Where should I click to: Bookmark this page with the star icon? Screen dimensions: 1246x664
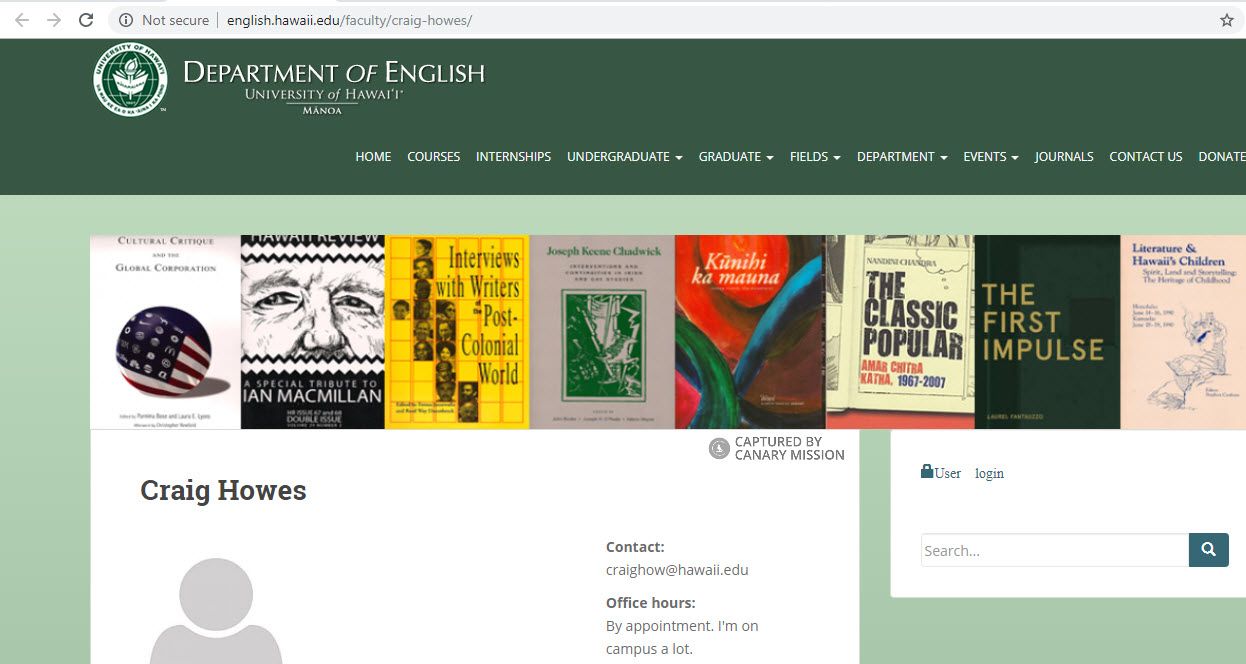coord(1226,20)
